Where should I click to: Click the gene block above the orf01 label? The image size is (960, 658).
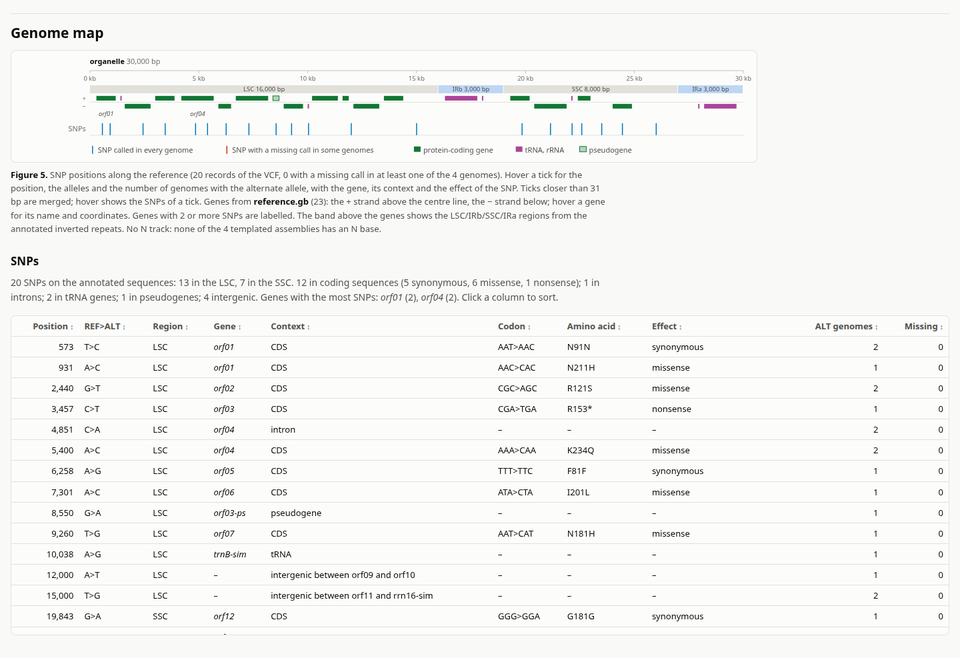point(106,98)
